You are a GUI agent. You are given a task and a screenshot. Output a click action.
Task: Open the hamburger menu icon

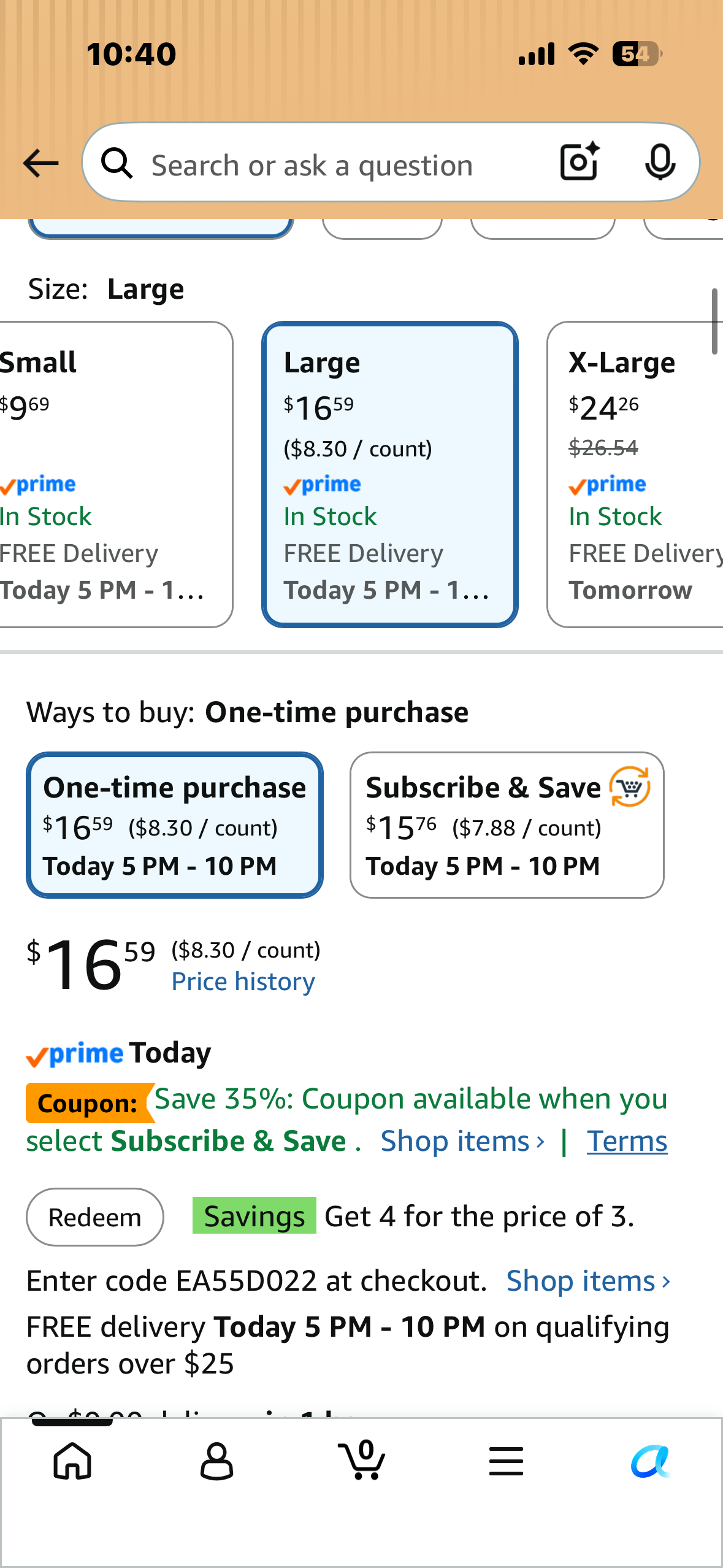point(506,1461)
